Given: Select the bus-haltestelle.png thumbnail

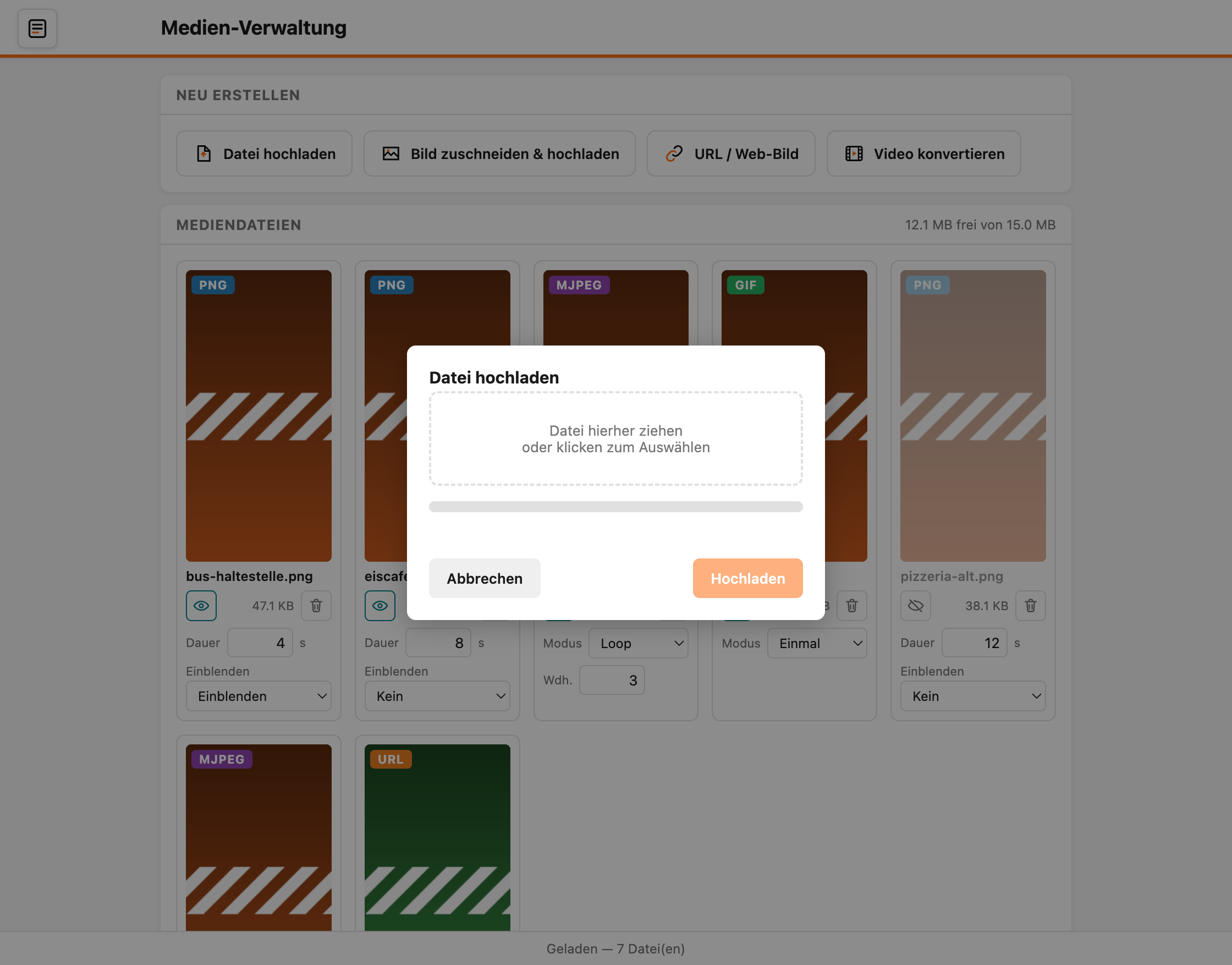Looking at the screenshot, I should [258, 416].
